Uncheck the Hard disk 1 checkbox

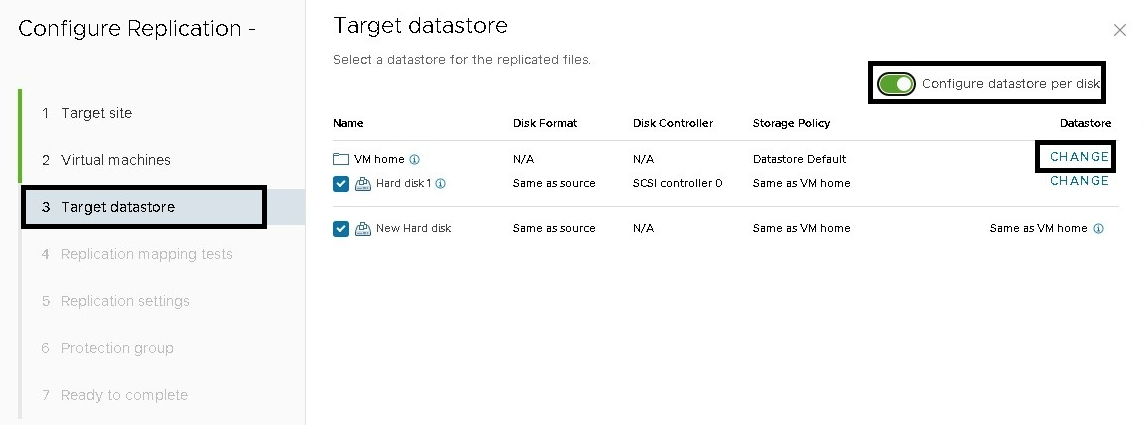click(x=340, y=184)
